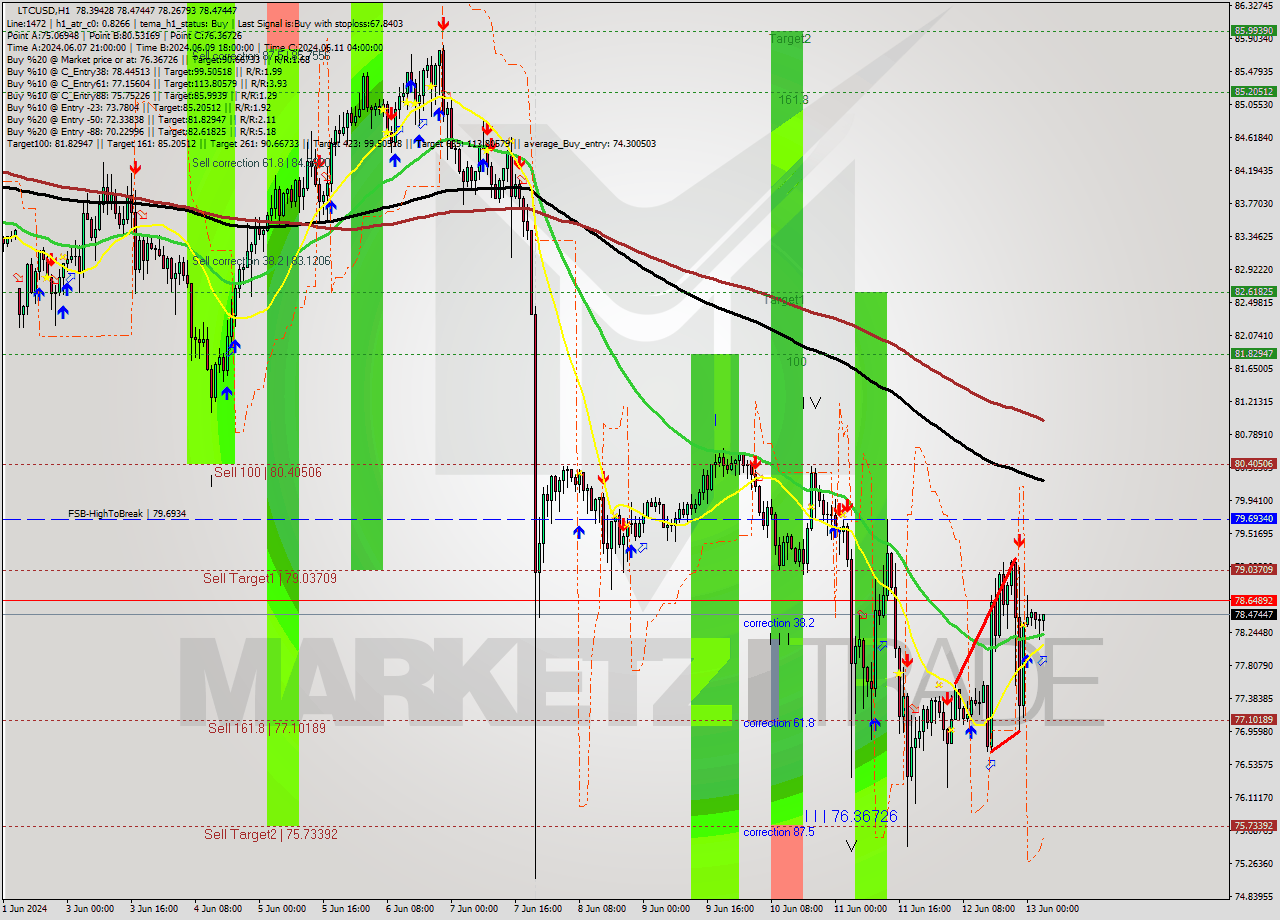
Task: Click the green 81.82947 price tag
Action: [1254, 353]
